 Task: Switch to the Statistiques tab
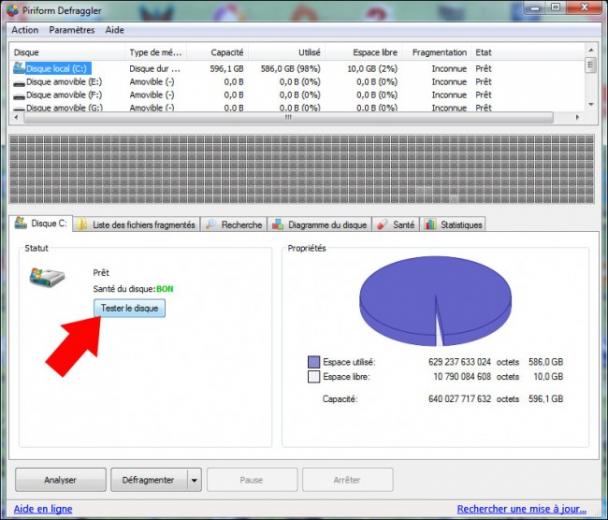tap(453, 225)
